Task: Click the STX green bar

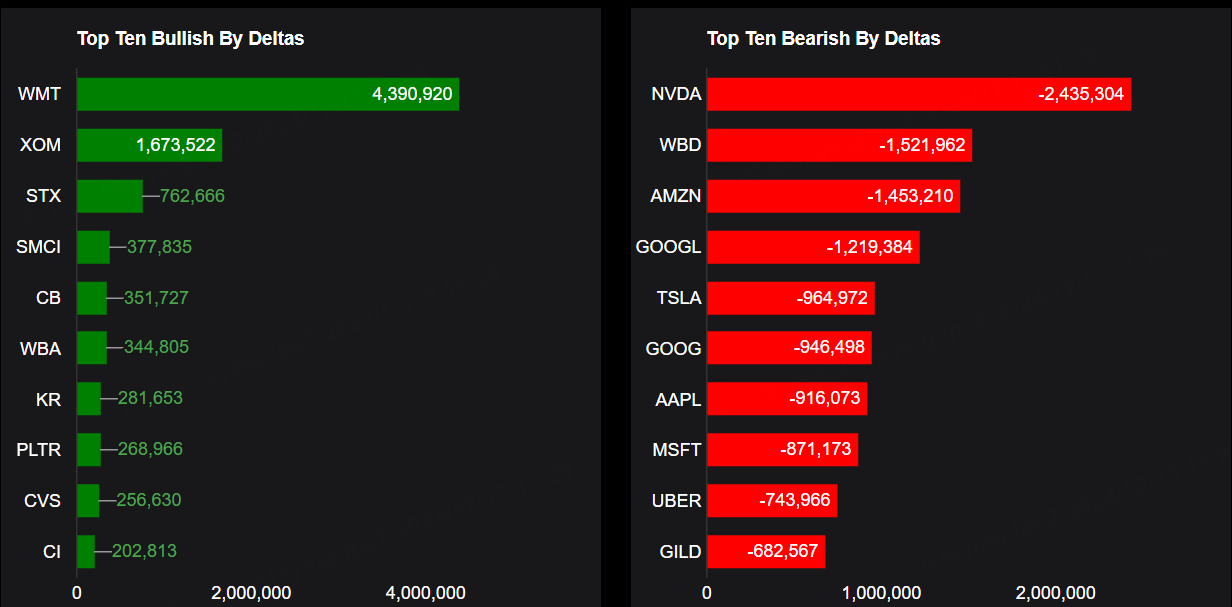Action: click(110, 196)
